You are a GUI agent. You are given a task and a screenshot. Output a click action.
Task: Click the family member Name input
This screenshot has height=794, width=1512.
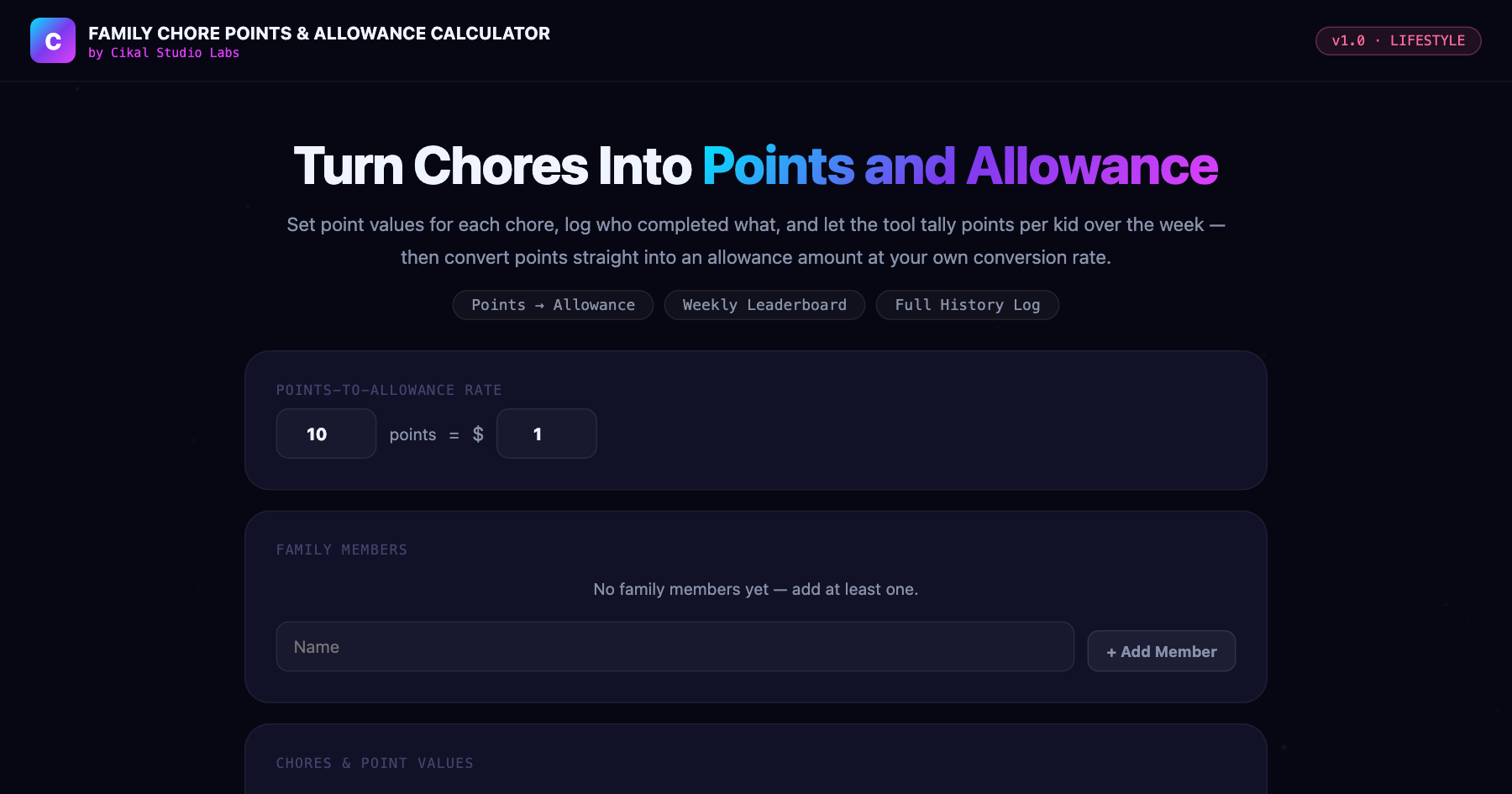pos(675,647)
